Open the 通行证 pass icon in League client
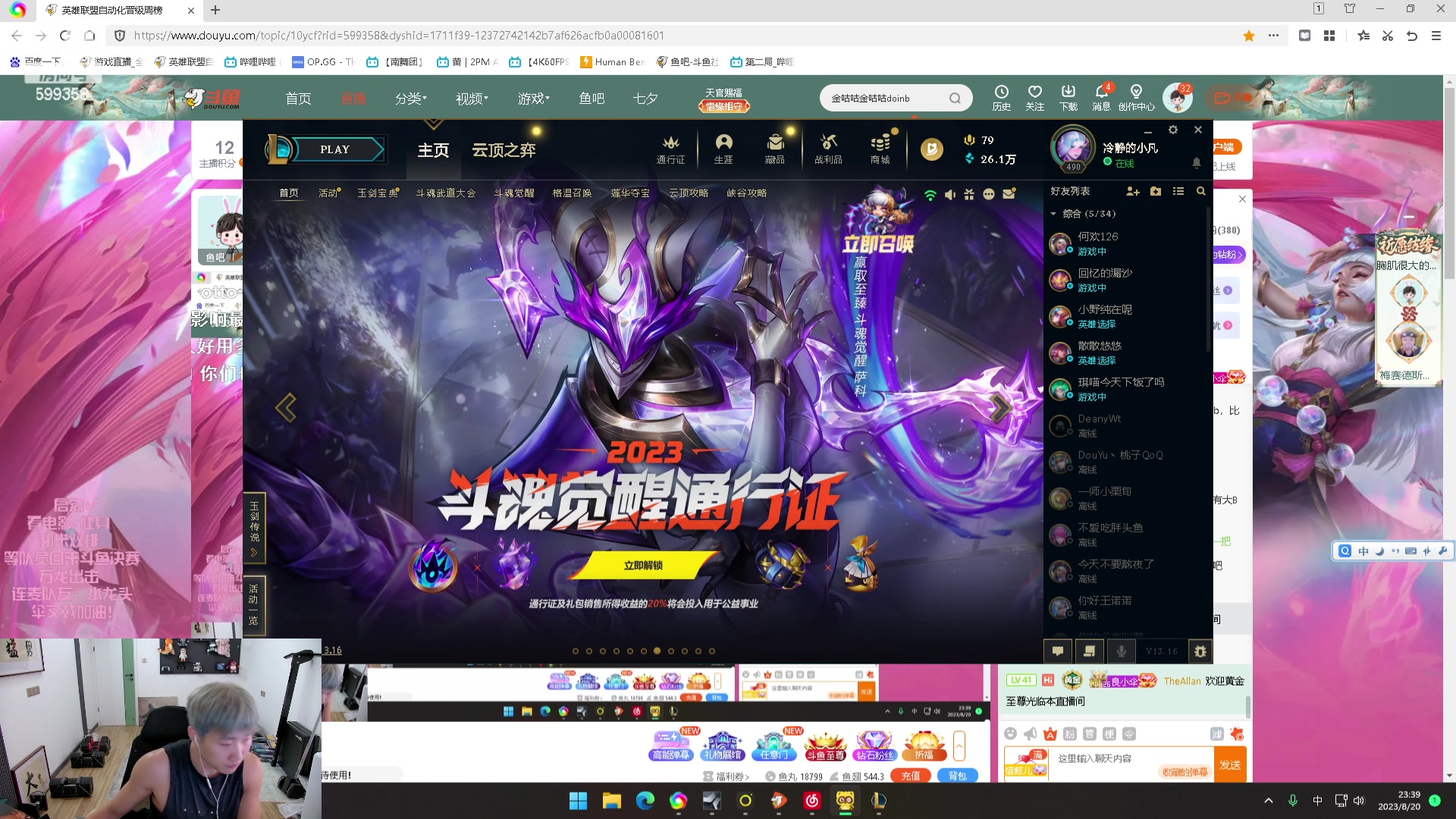1456x819 pixels. [x=670, y=149]
